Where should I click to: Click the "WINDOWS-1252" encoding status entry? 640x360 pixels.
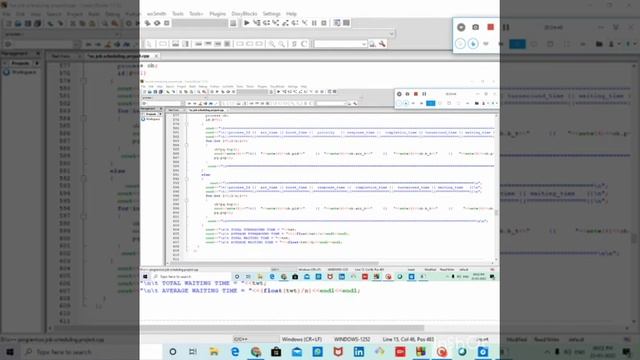352,339
